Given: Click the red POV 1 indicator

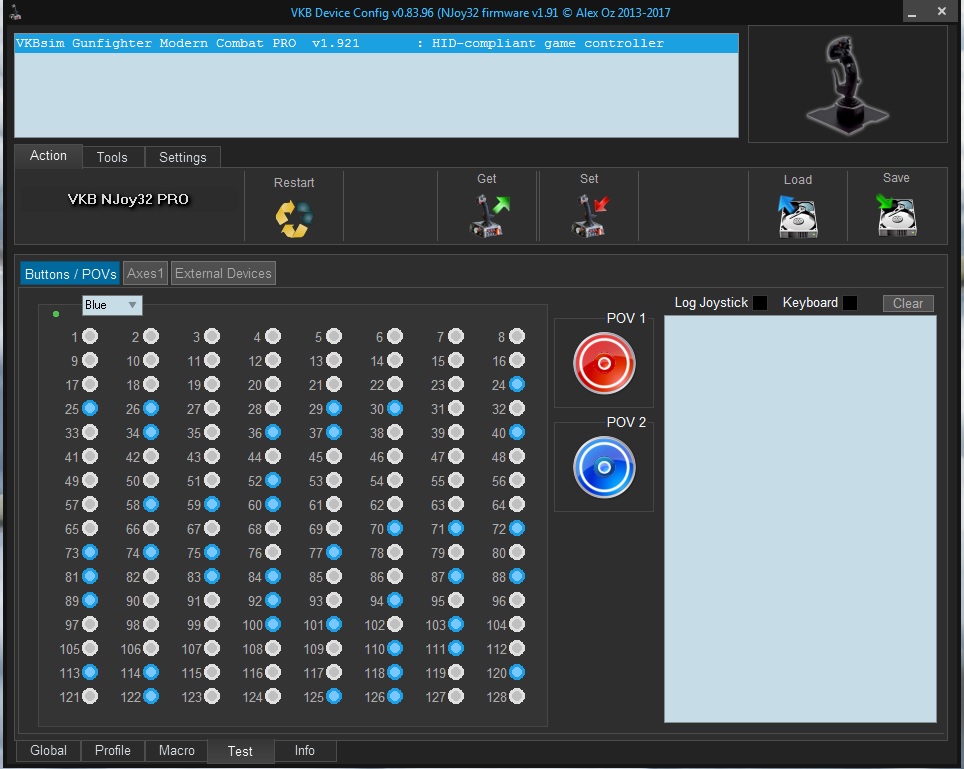Looking at the screenshot, I should [604, 364].
